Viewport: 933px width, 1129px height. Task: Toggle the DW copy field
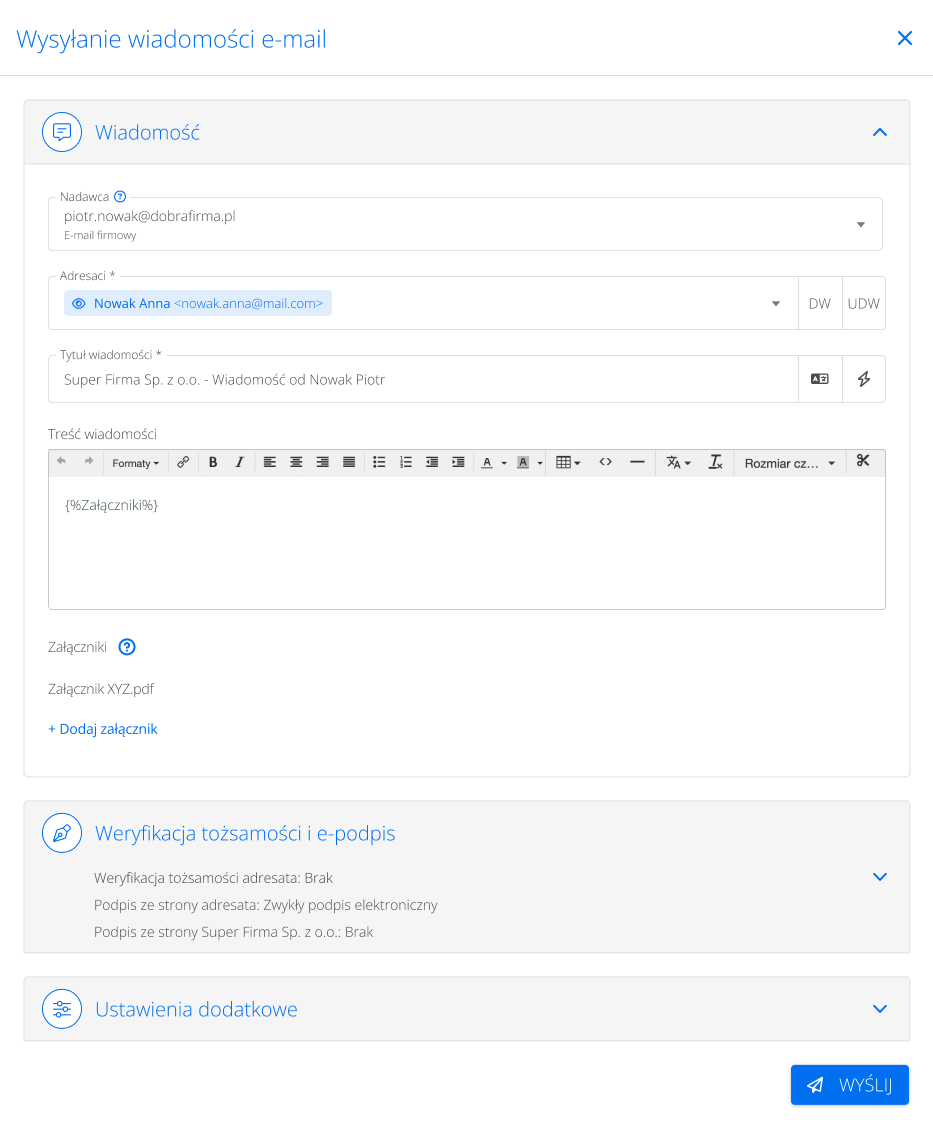pyautogui.click(x=820, y=303)
